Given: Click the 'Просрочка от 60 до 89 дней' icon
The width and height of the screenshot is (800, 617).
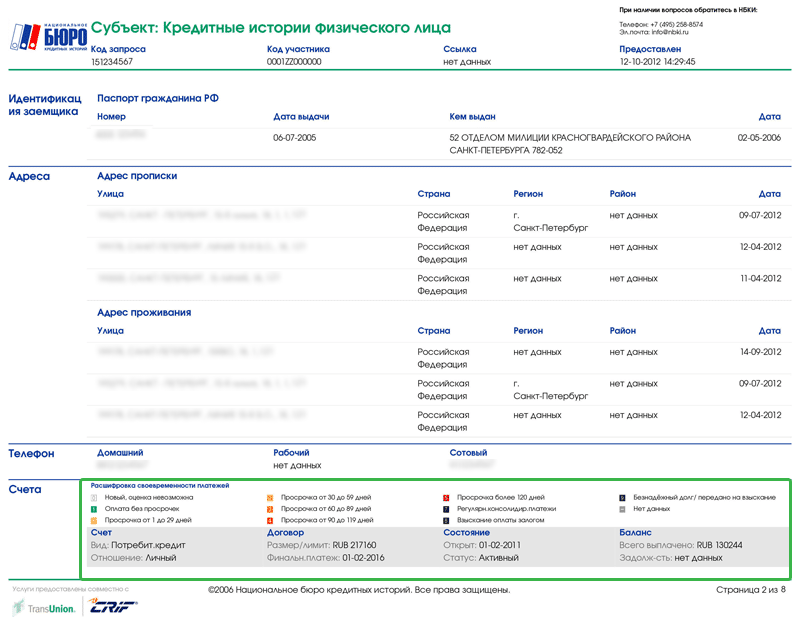Looking at the screenshot, I should (x=270, y=509).
